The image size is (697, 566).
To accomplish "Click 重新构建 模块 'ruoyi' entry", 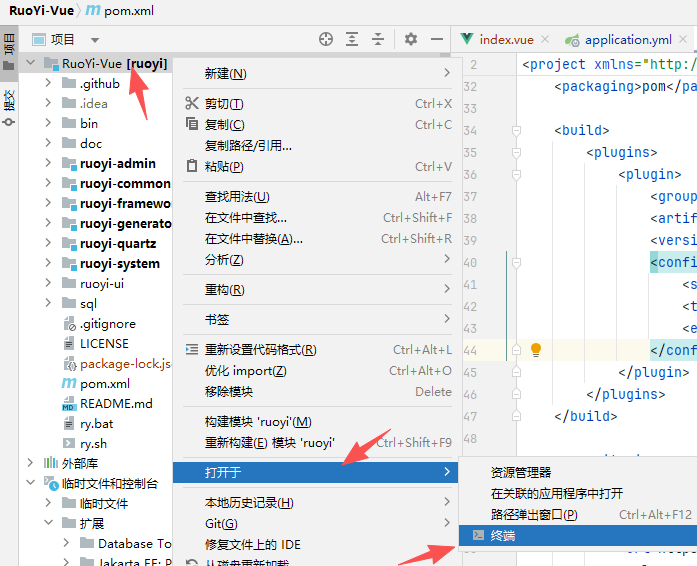I will tap(269, 442).
